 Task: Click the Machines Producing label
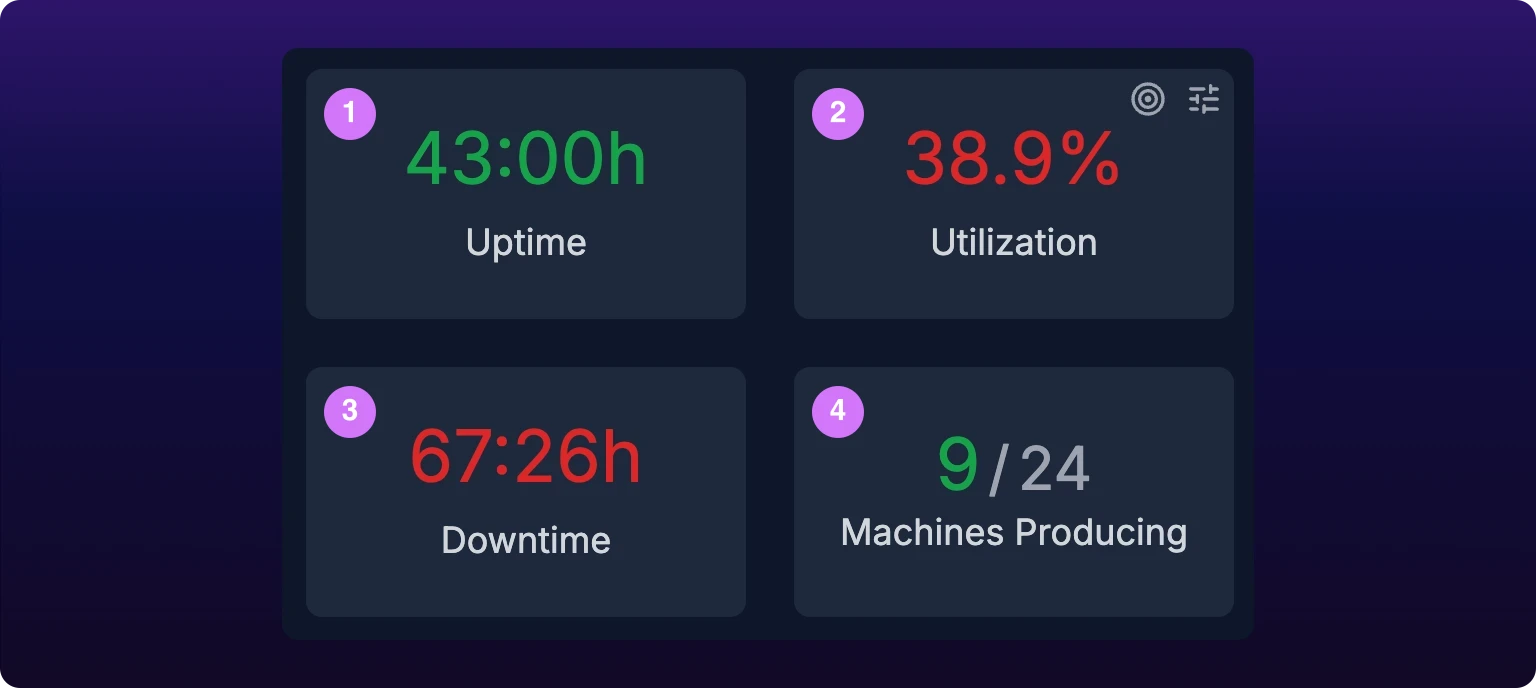pyautogui.click(x=1014, y=533)
